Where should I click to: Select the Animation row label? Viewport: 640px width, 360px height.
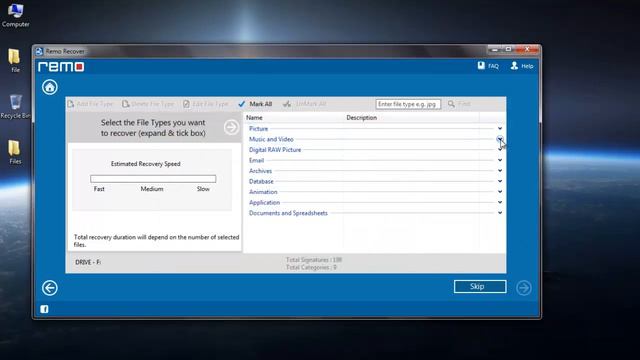pyautogui.click(x=263, y=192)
